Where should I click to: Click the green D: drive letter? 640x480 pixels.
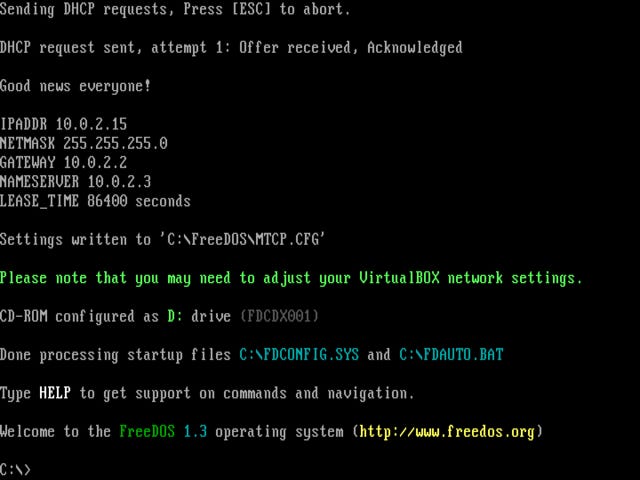175,316
